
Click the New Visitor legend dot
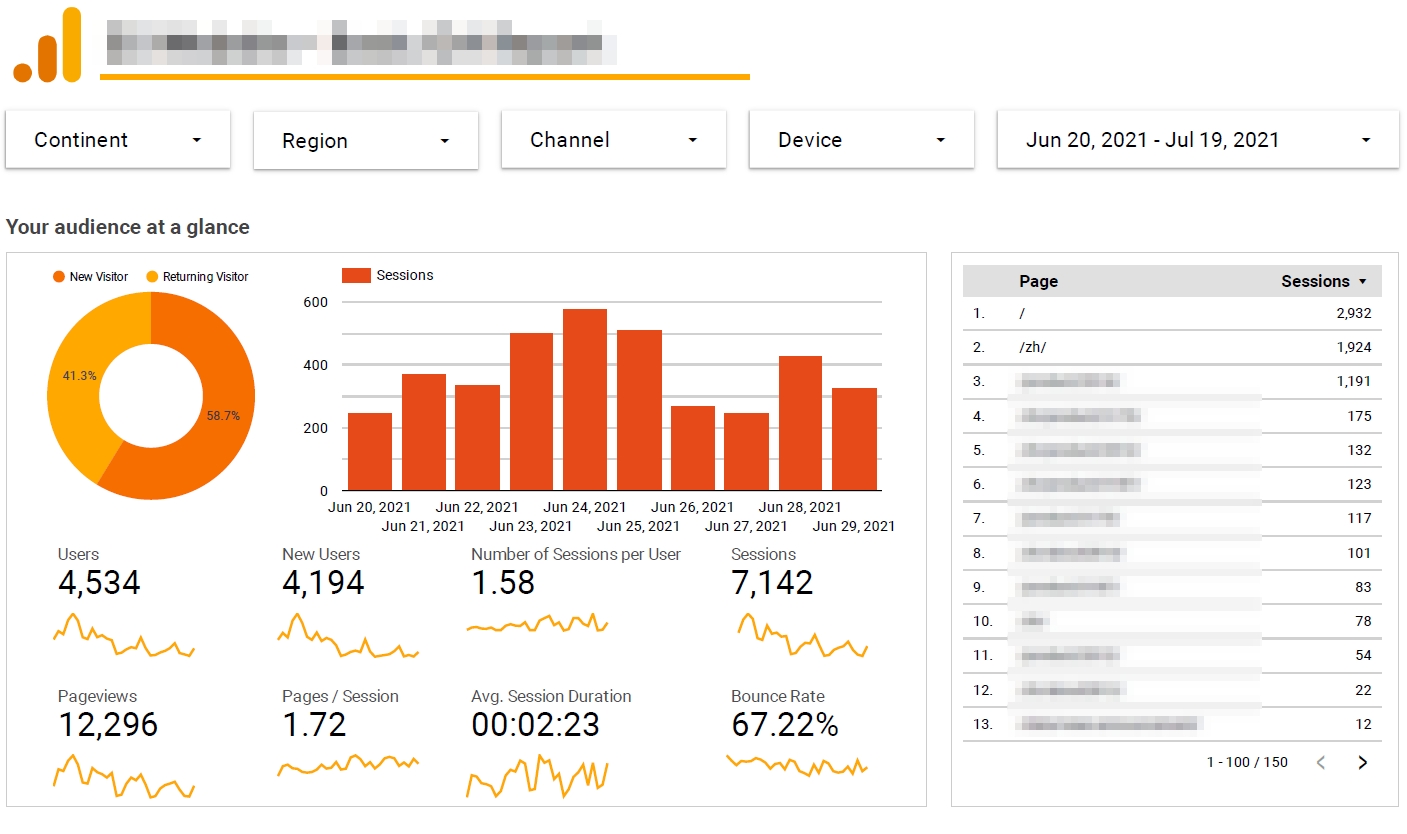(59, 277)
